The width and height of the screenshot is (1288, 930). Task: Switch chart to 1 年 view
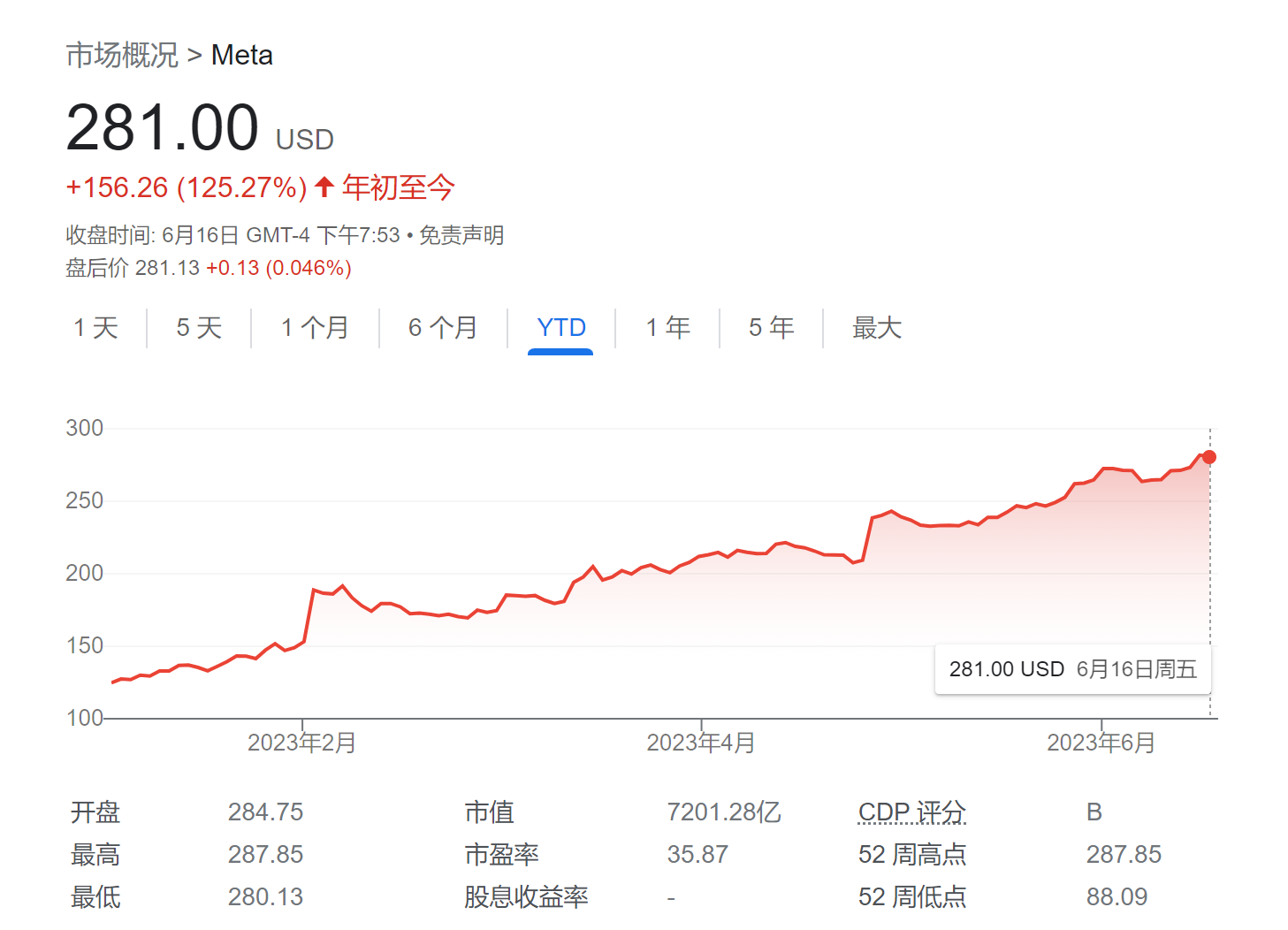pos(667,328)
